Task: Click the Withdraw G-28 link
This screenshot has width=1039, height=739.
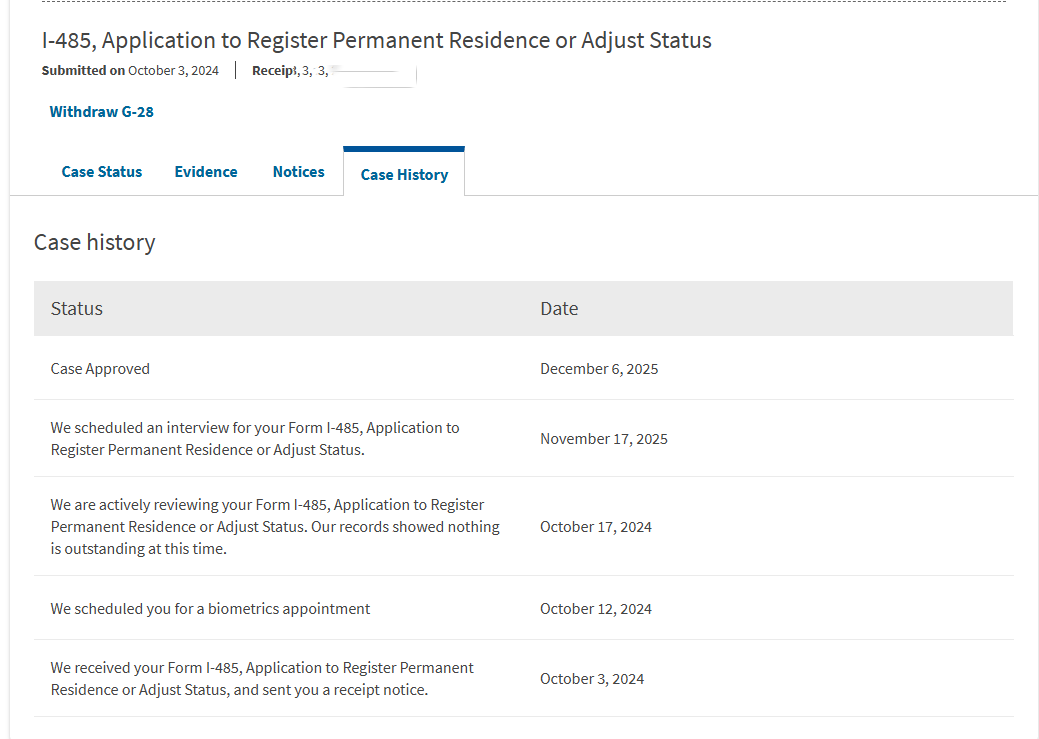Action: coord(102,112)
